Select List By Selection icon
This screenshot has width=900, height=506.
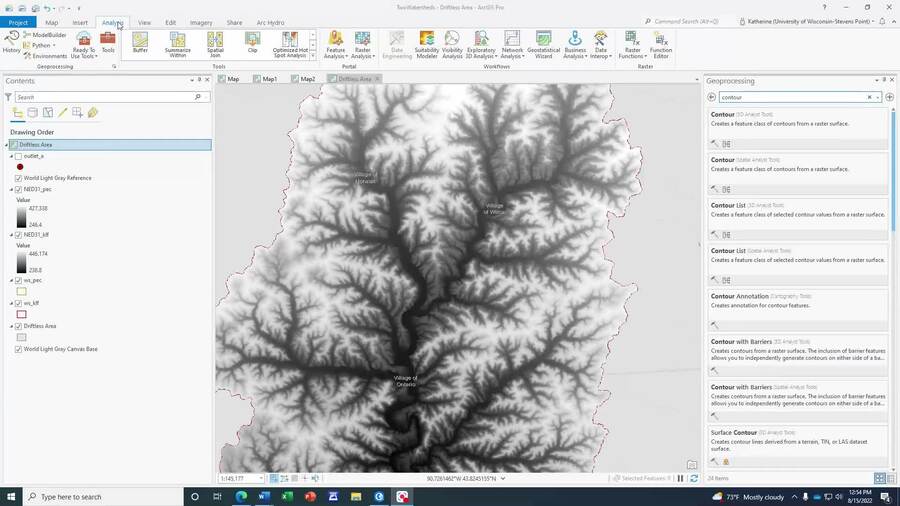coord(48,112)
